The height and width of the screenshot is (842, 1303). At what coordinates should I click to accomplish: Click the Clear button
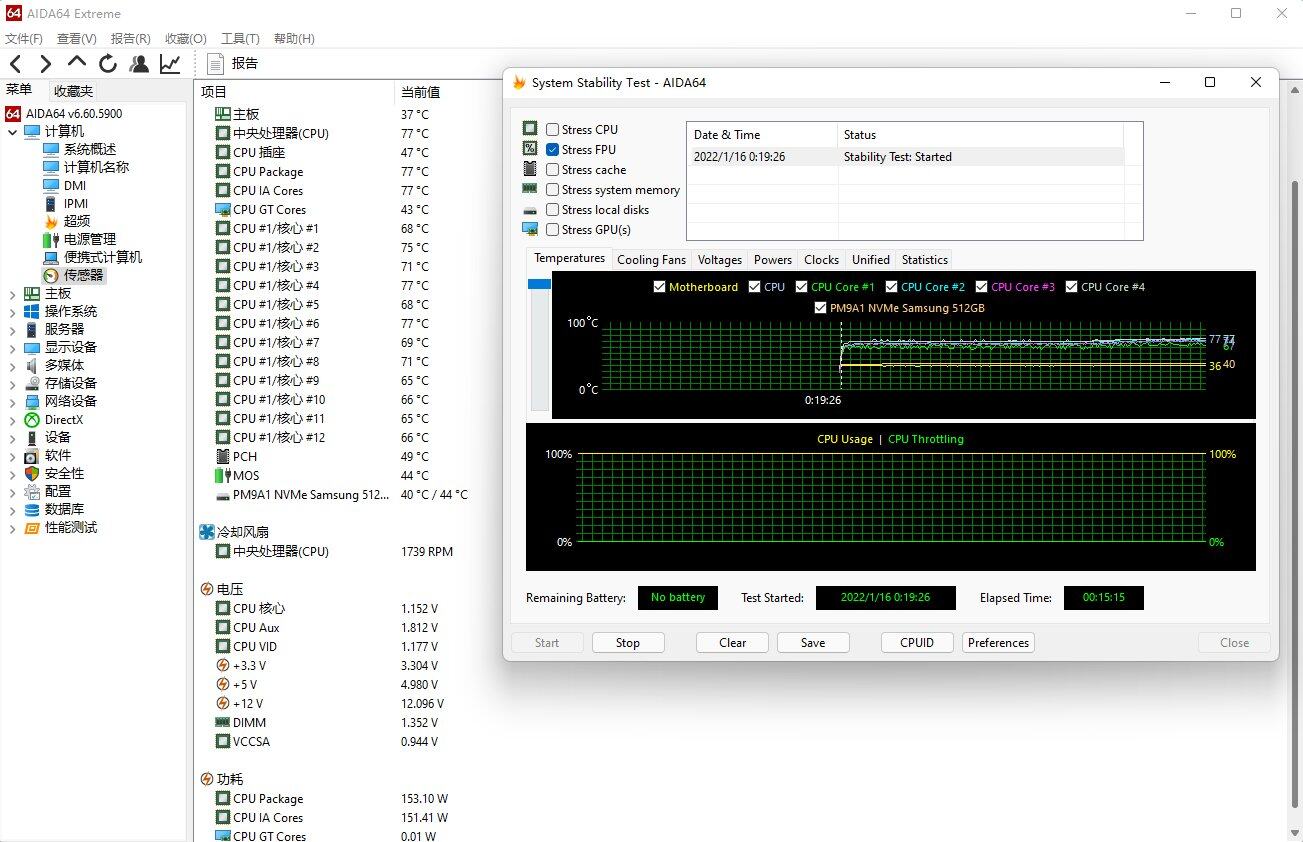point(733,643)
